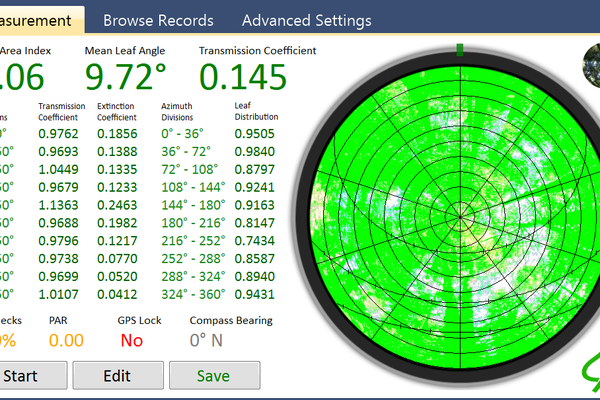Click the center of the hemispherical canopy plot
Viewport: 600px width, 400px height.
tap(460, 217)
